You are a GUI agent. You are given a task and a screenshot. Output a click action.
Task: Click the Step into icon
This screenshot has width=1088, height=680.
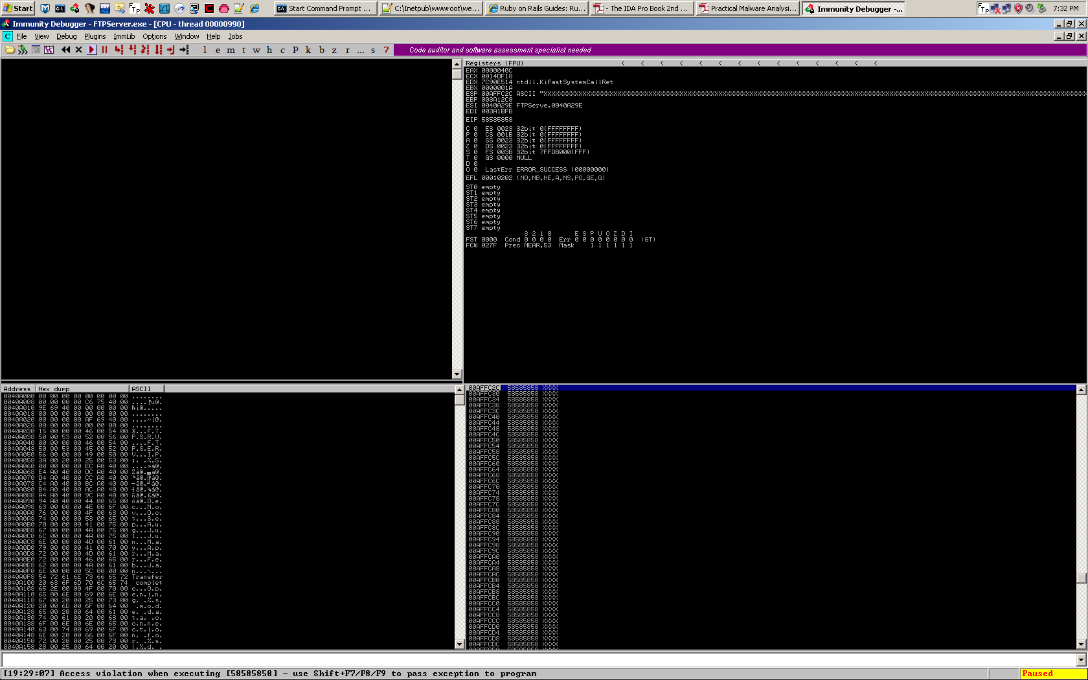click(x=118, y=49)
